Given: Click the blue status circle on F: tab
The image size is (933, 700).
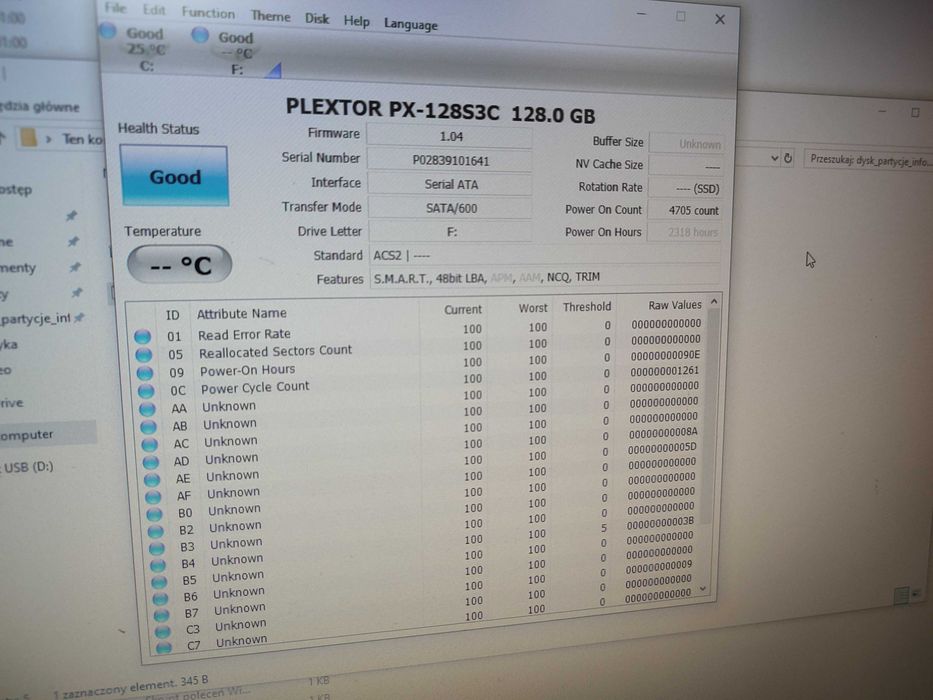Looking at the screenshot, I should click(x=200, y=35).
